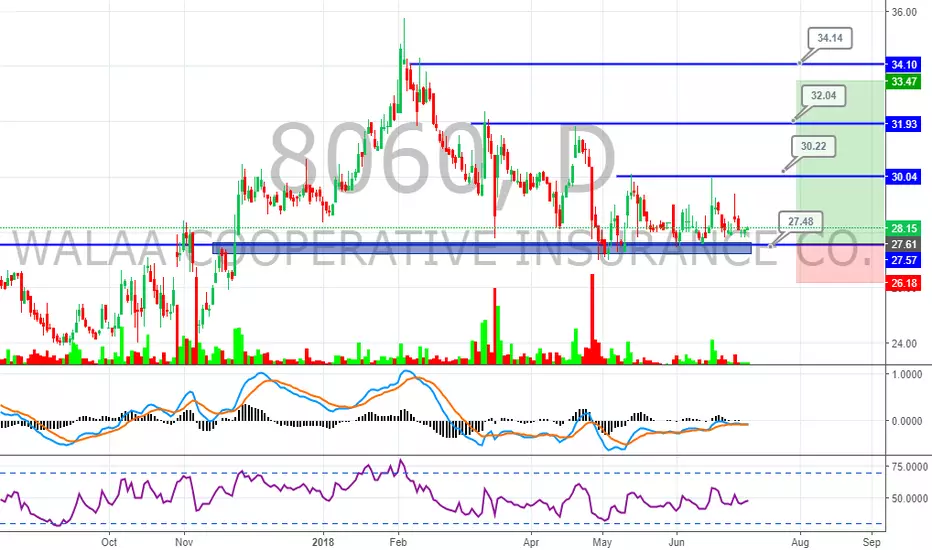932x550 pixels.
Task: Click the Apr label on time axis
Action: pyautogui.click(x=531, y=542)
